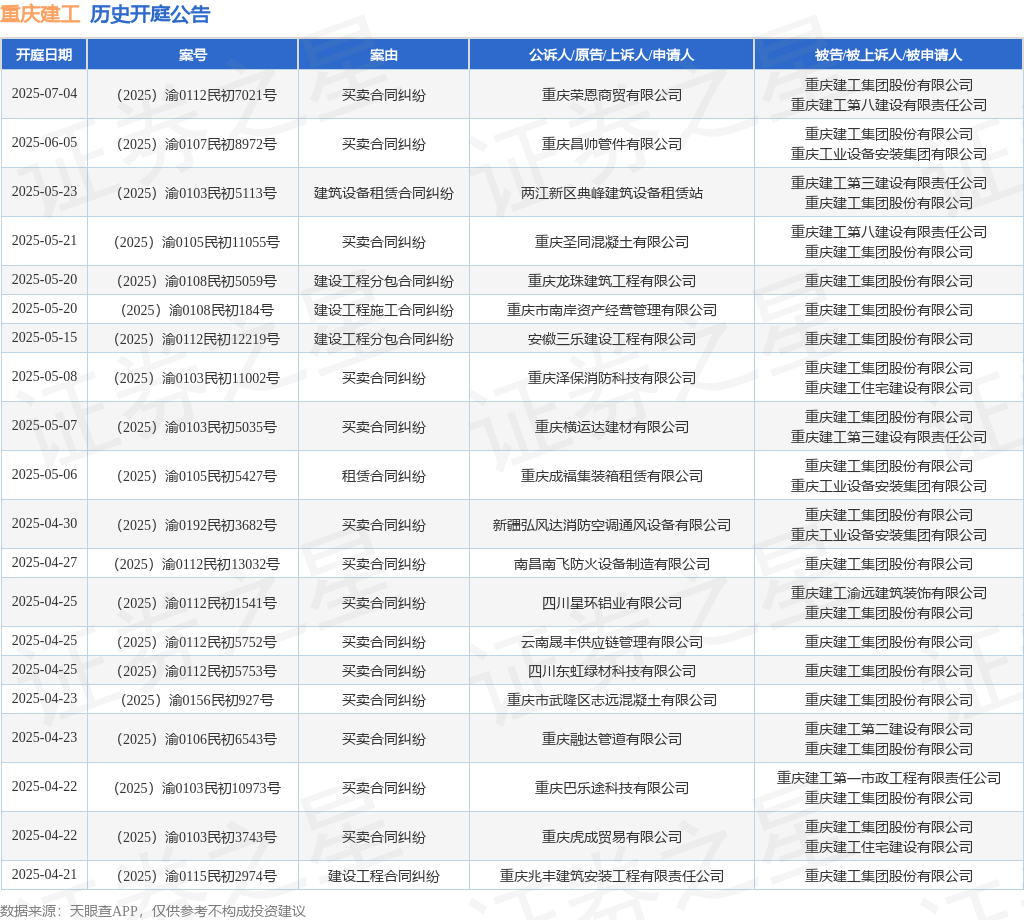Viewport: 1024px width, 920px height.
Task: Click plaintiff 四川星环铝业有限公司
Action: (611, 604)
